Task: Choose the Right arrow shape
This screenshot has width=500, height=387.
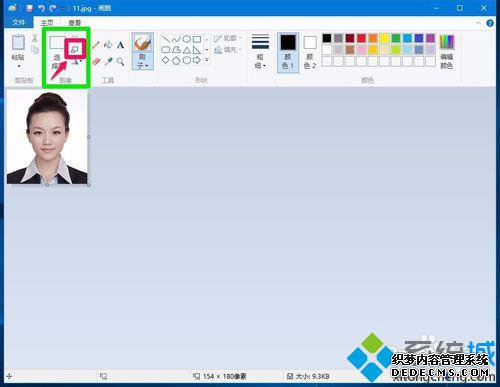Action: (x=197, y=60)
